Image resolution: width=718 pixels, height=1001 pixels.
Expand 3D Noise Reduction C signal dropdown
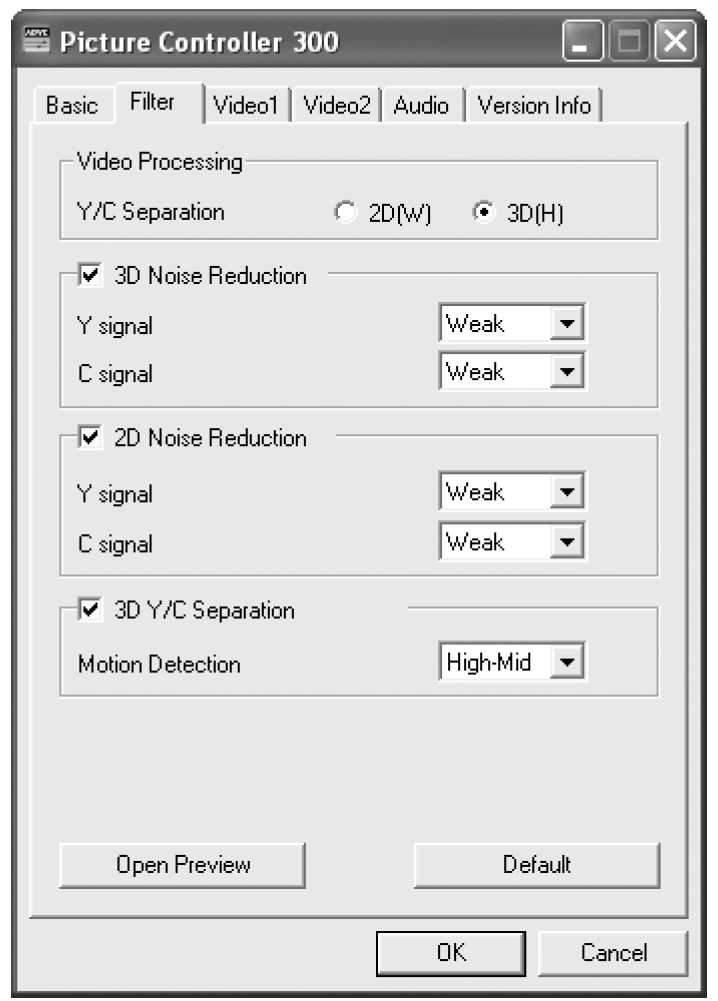[512, 371]
